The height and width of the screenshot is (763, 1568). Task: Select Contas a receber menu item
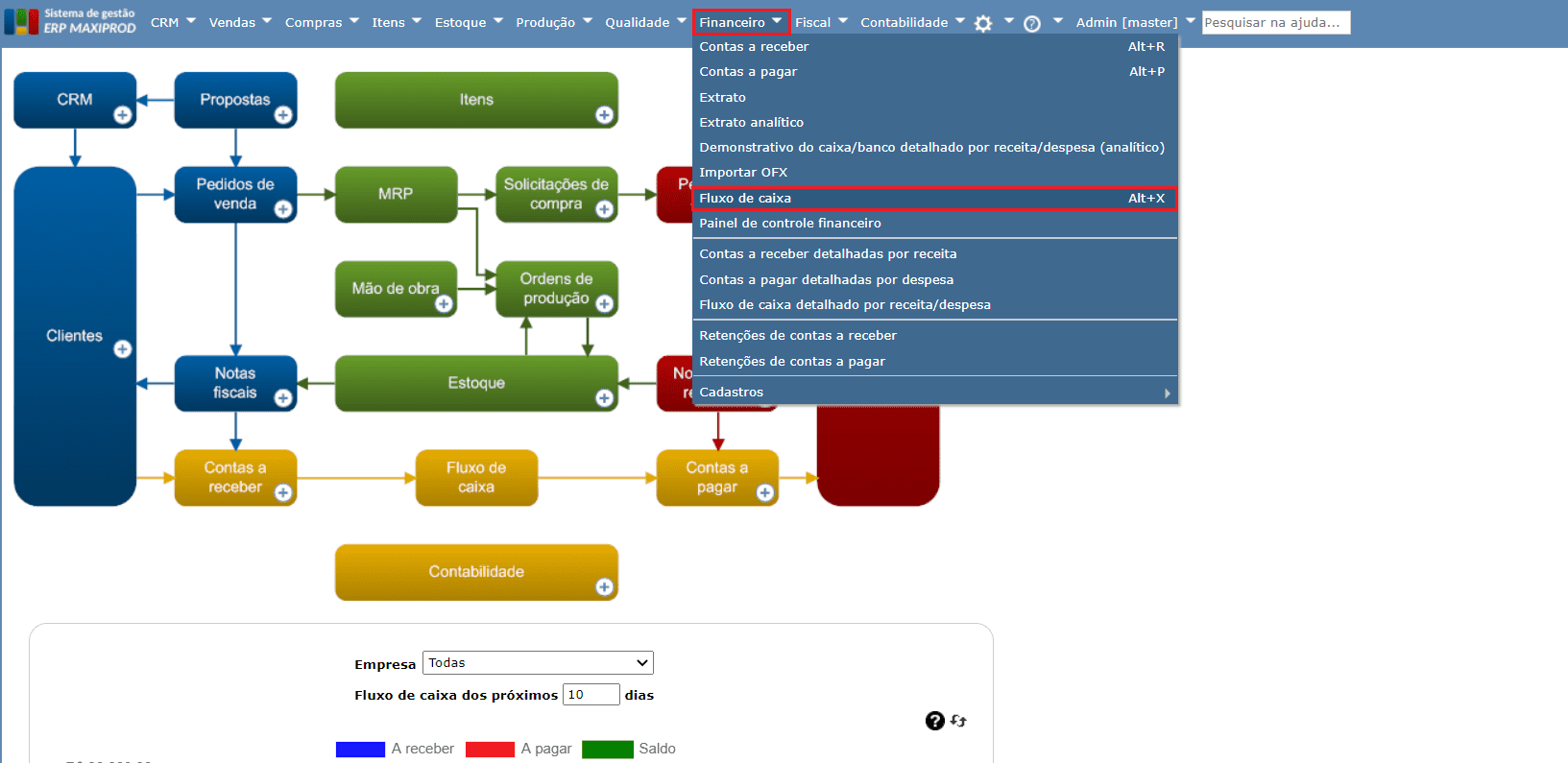(934, 47)
